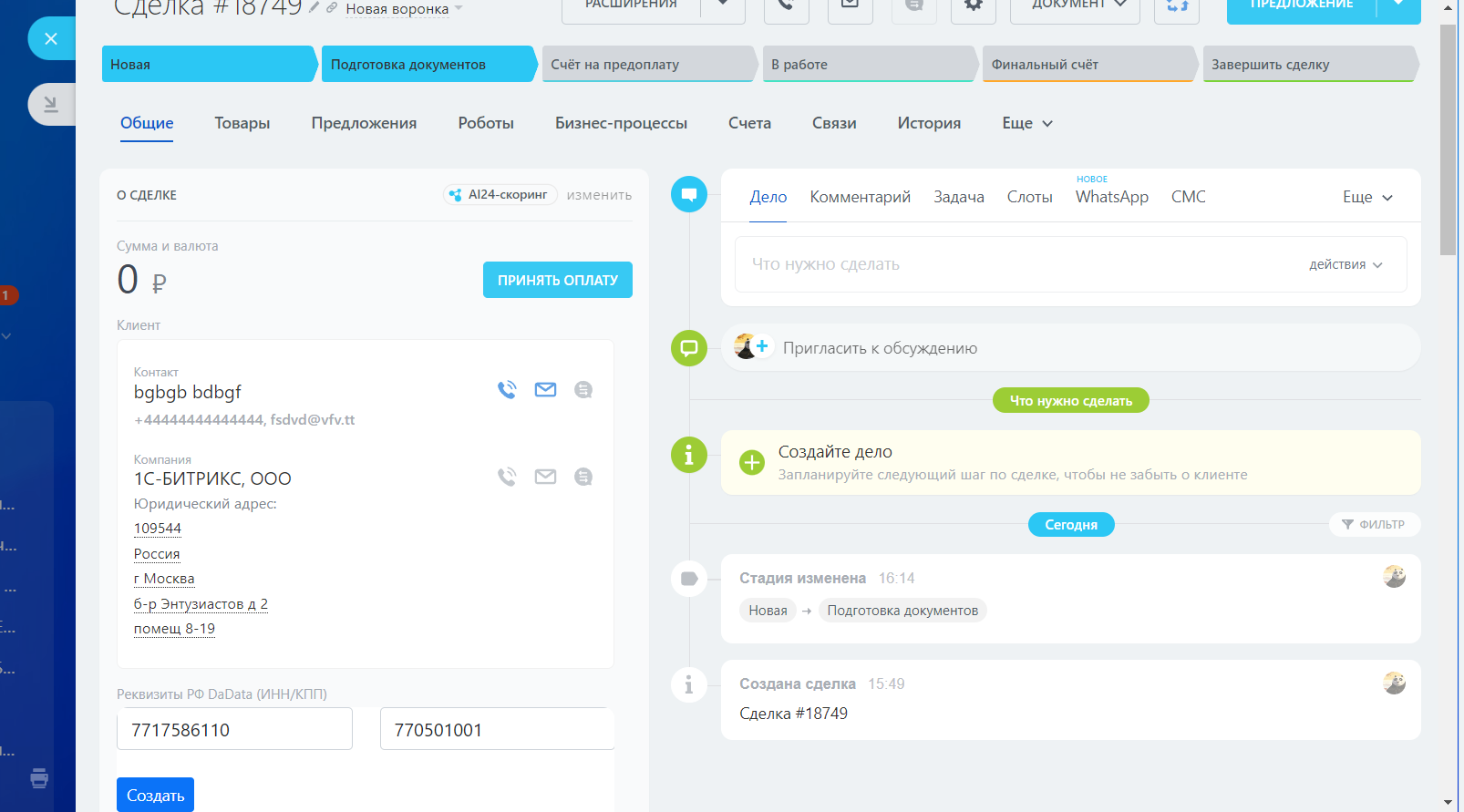Switch to the Общие tab
Image resolution: width=1464 pixels, height=812 pixels.
pyautogui.click(x=147, y=123)
